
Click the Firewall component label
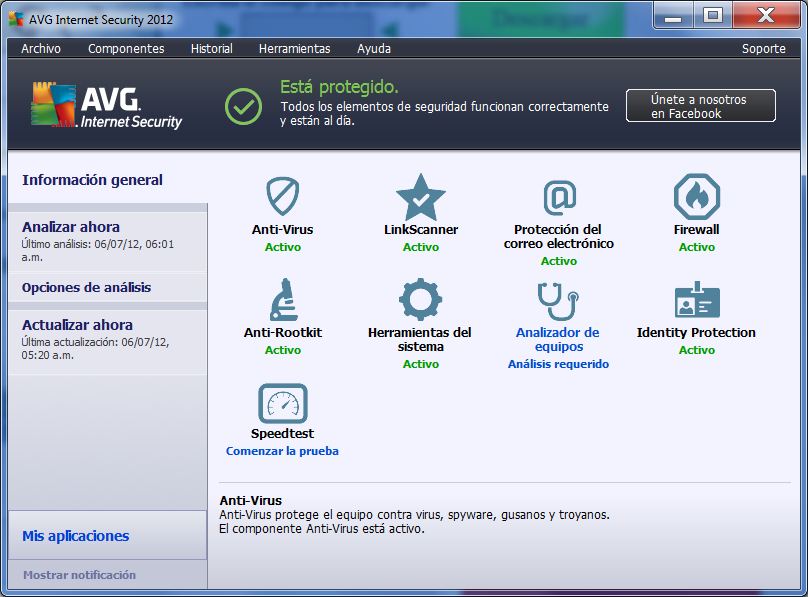pos(697,230)
